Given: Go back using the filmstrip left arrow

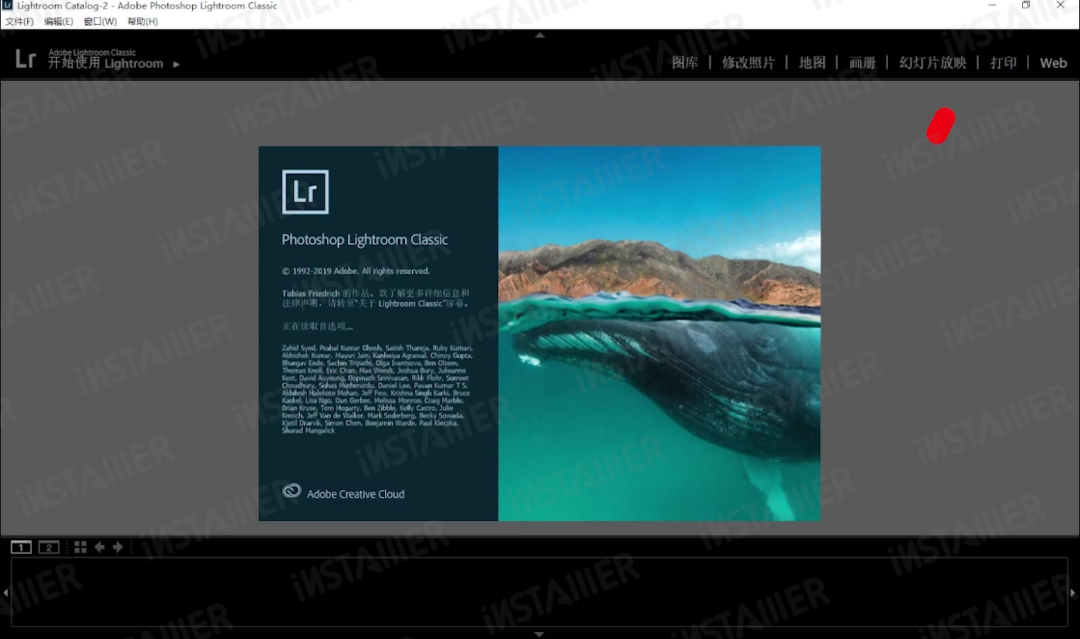Looking at the screenshot, I should coord(99,547).
